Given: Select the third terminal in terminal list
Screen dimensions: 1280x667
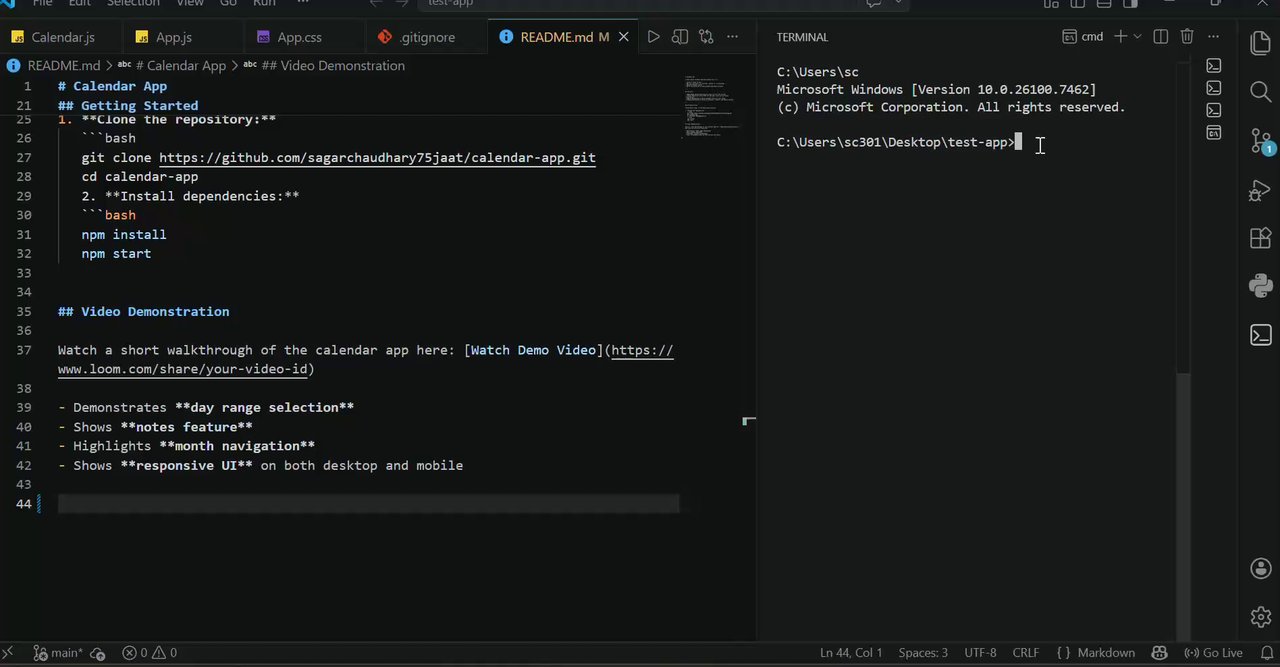Looking at the screenshot, I should 1213,110.
